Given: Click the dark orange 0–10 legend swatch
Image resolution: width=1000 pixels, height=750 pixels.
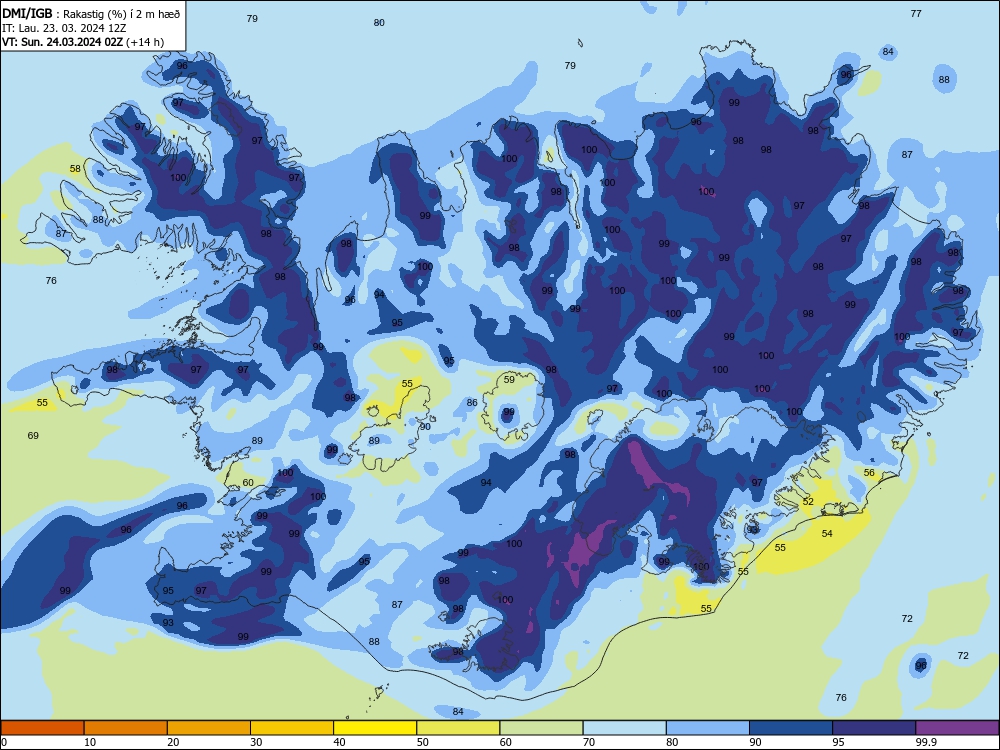Looking at the screenshot, I should (x=42, y=728).
